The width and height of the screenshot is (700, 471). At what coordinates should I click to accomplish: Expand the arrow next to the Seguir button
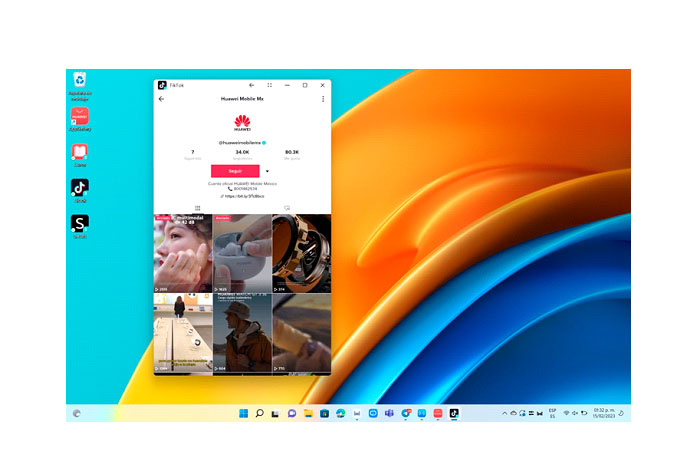267,171
